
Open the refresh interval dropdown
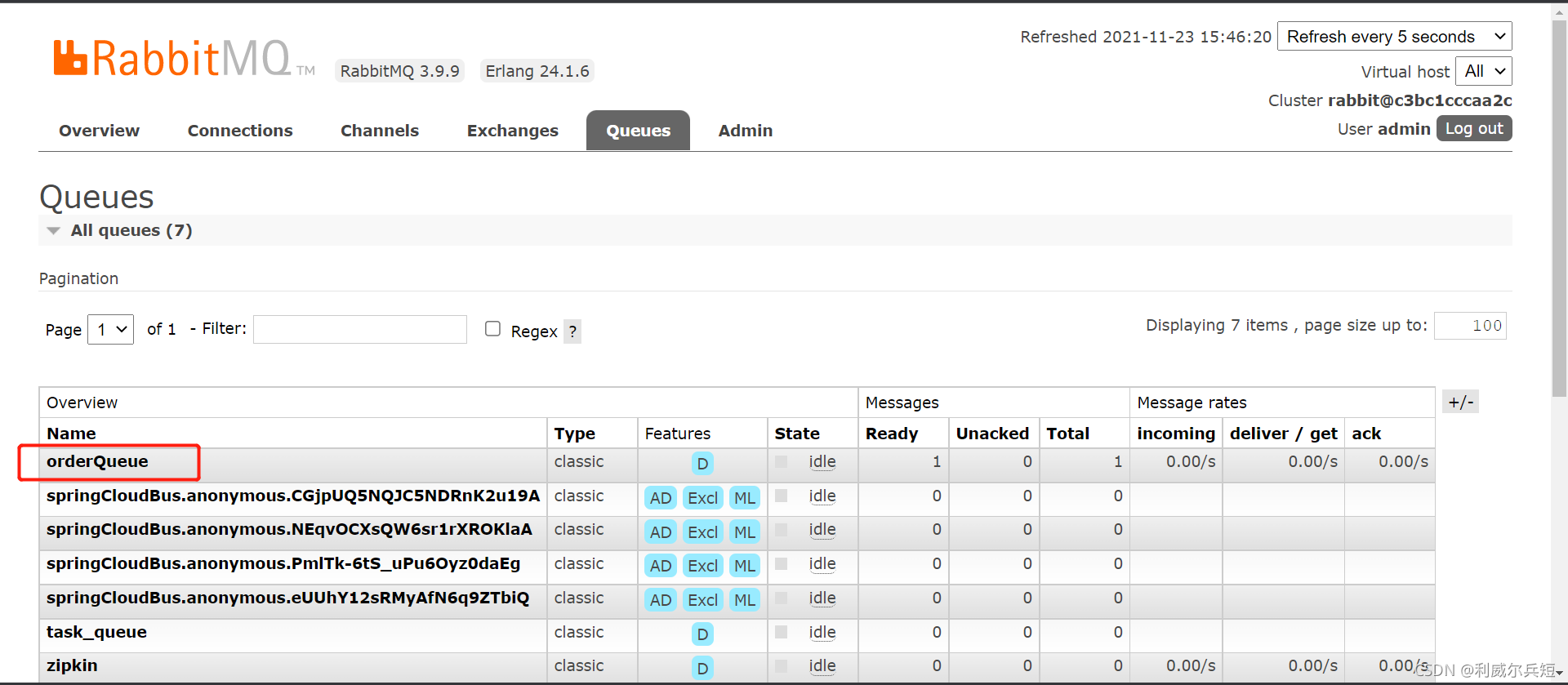(x=1394, y=37)
